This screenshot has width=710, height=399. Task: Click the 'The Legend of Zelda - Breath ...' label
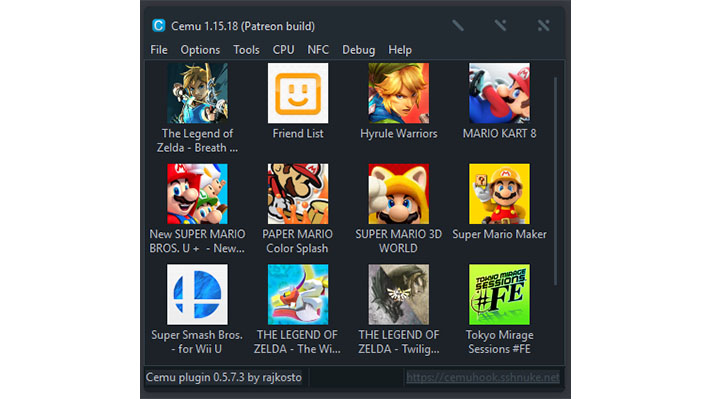(197, 140)
